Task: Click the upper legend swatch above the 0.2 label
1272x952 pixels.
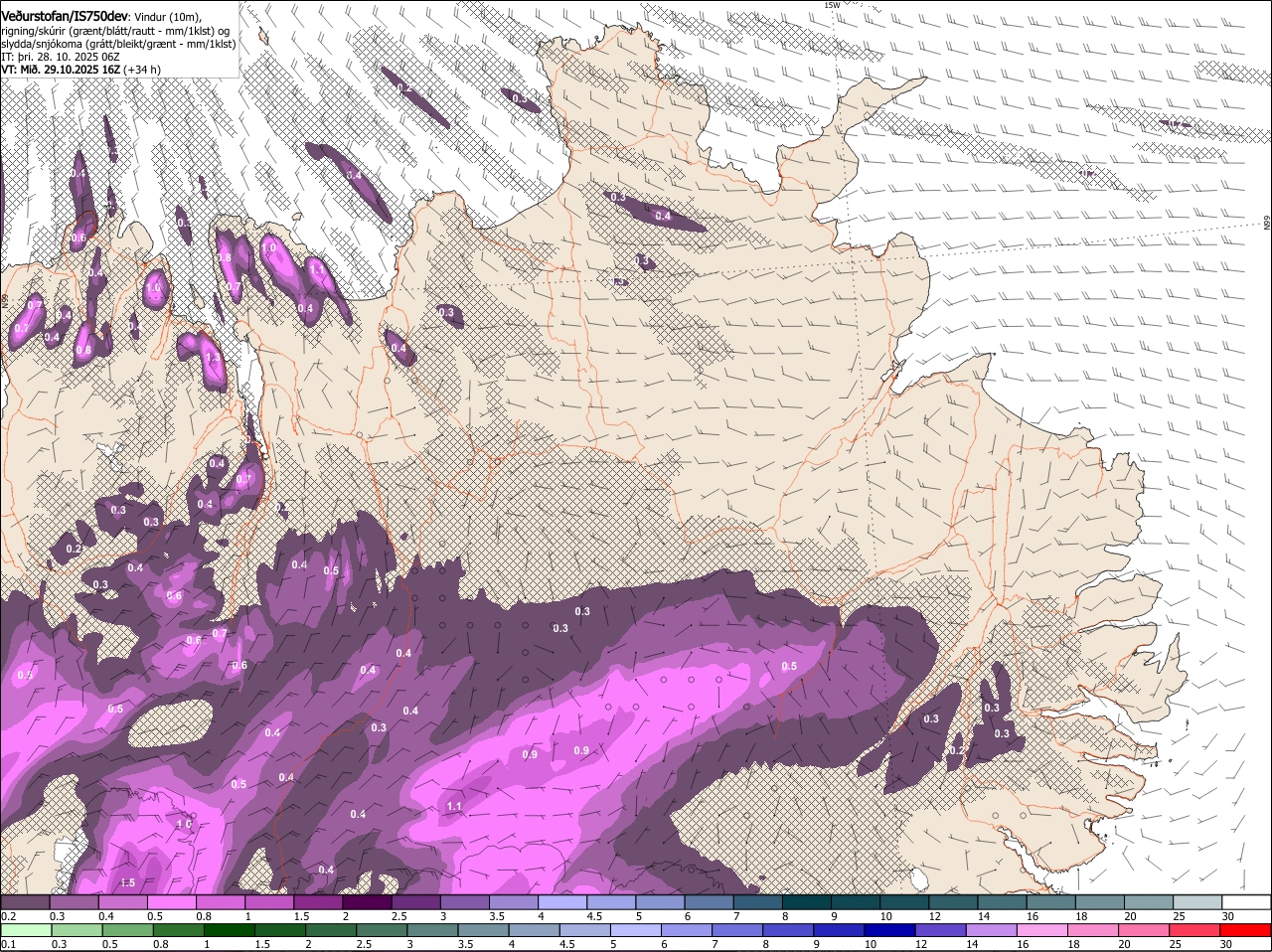Action: (25, 902)
